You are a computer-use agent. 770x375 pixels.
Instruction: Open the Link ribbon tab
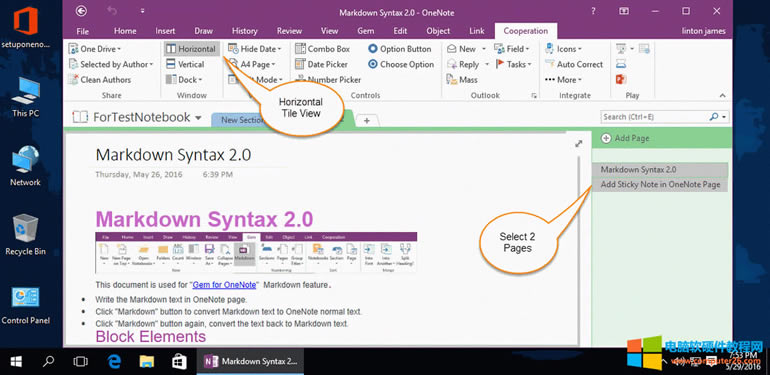476,31
